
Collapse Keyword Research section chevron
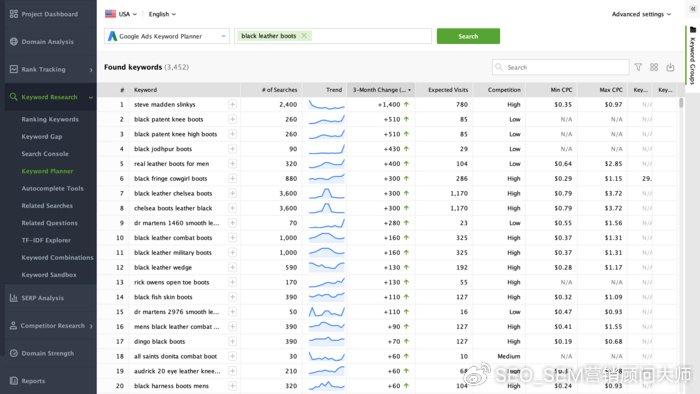point(91,97)
